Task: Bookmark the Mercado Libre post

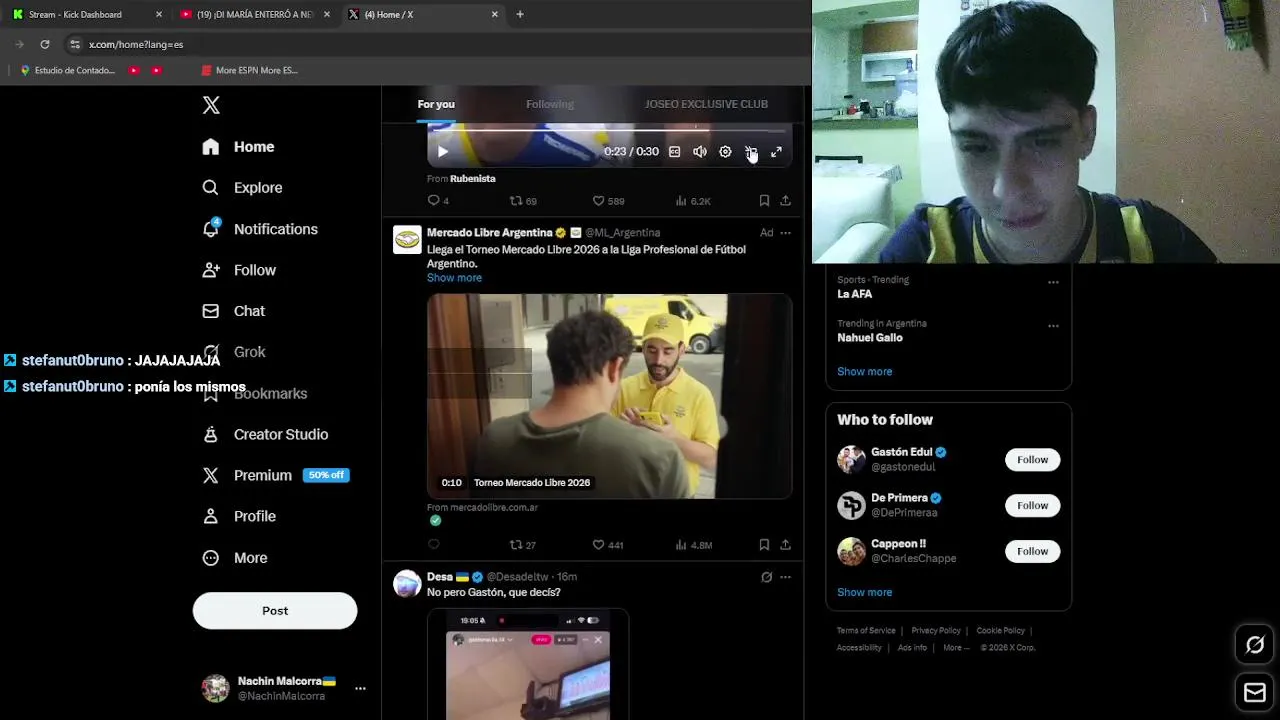Action: coord(764,545)
